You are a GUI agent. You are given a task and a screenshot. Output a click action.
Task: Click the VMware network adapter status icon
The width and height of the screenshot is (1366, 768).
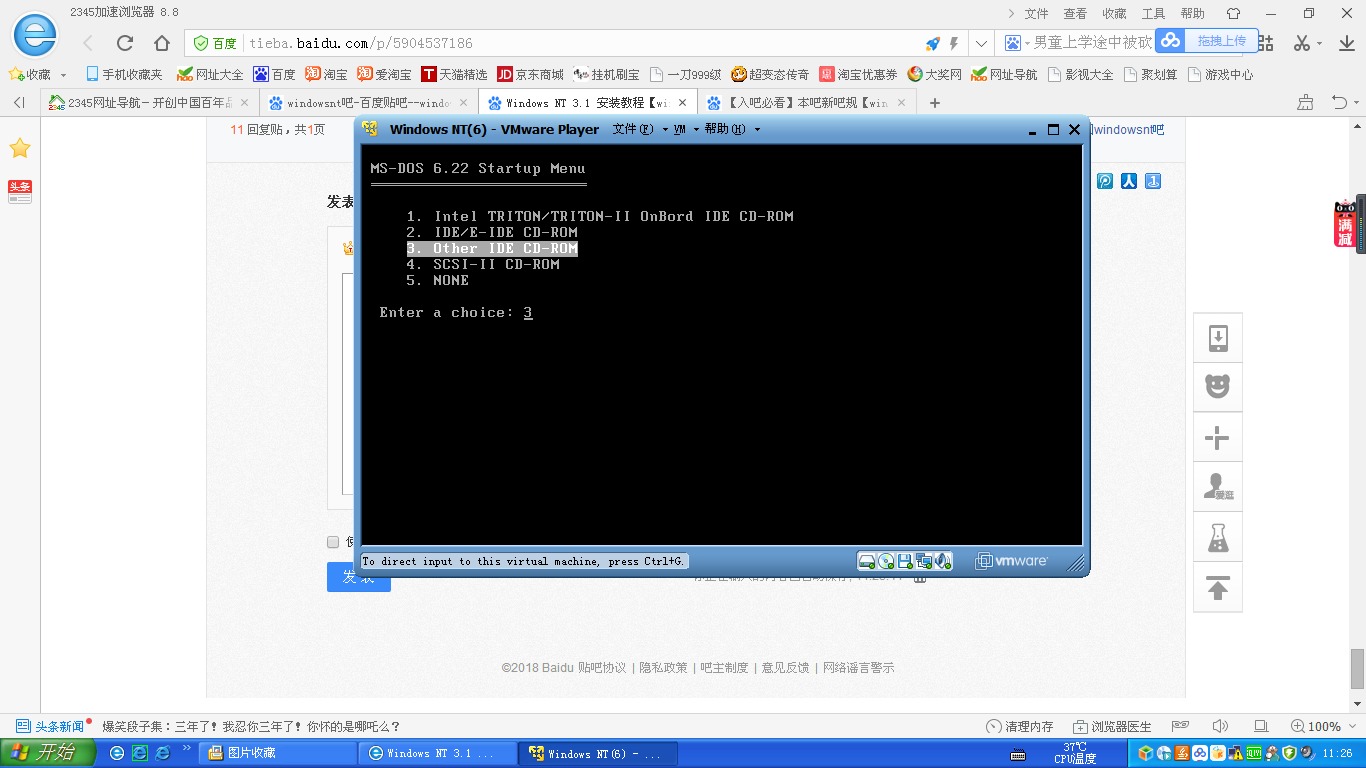pos(924,561)
